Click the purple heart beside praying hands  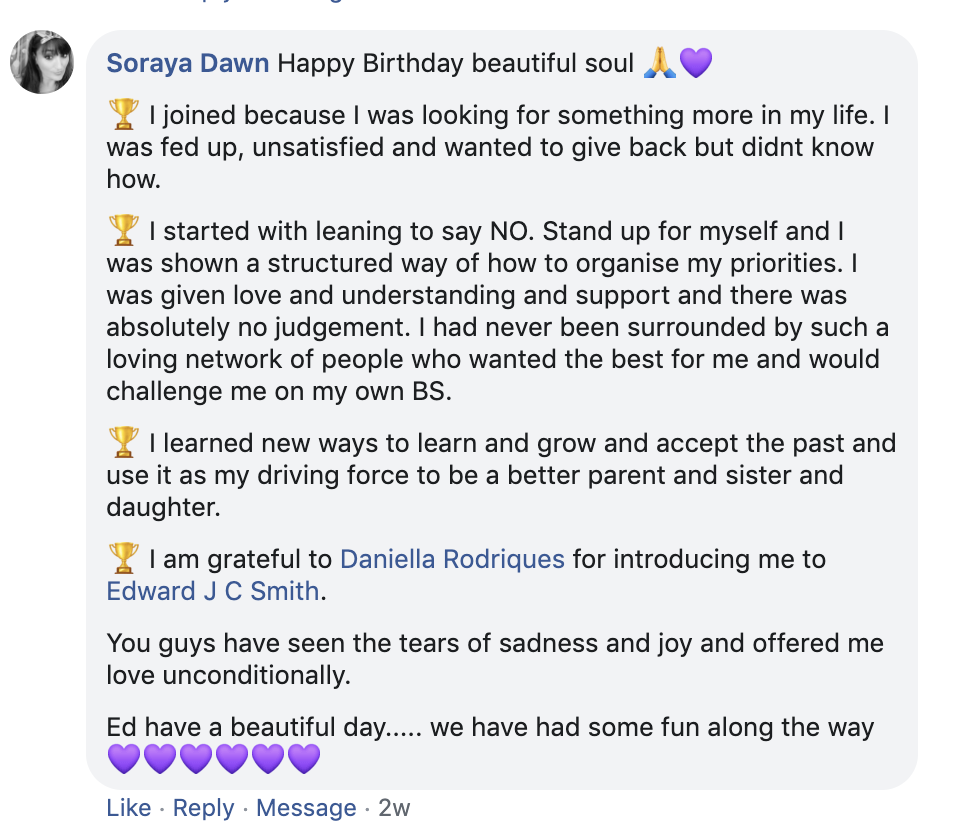pos(695,63)
